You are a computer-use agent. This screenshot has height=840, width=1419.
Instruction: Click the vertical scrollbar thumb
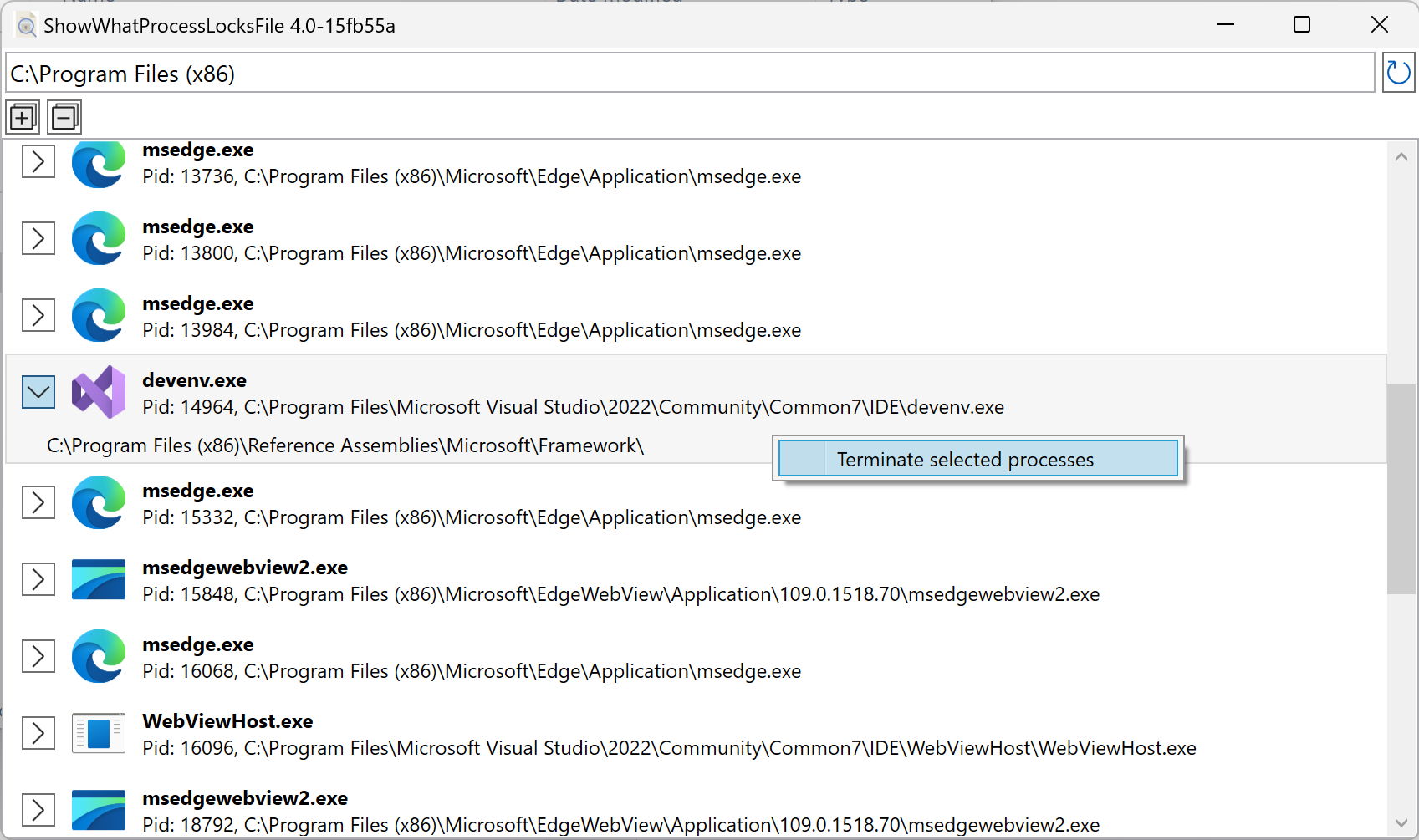tap(1401, 489)
